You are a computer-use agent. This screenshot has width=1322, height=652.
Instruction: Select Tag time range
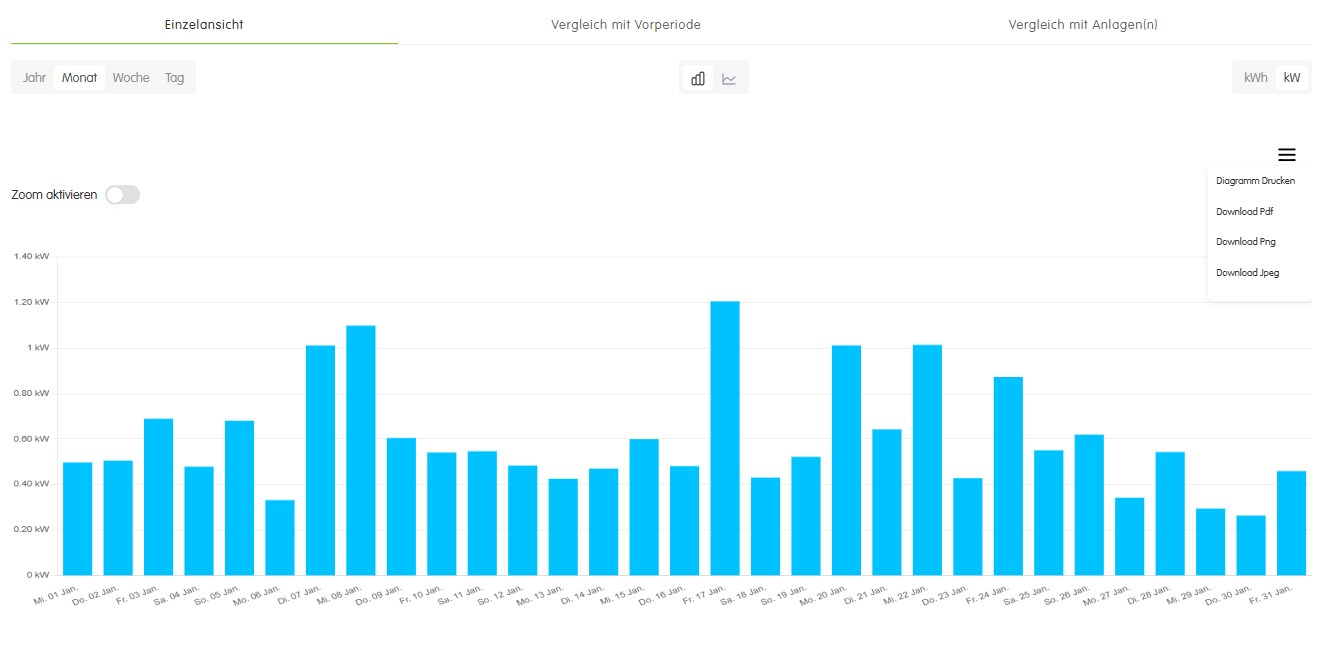[x=175, y=78]
